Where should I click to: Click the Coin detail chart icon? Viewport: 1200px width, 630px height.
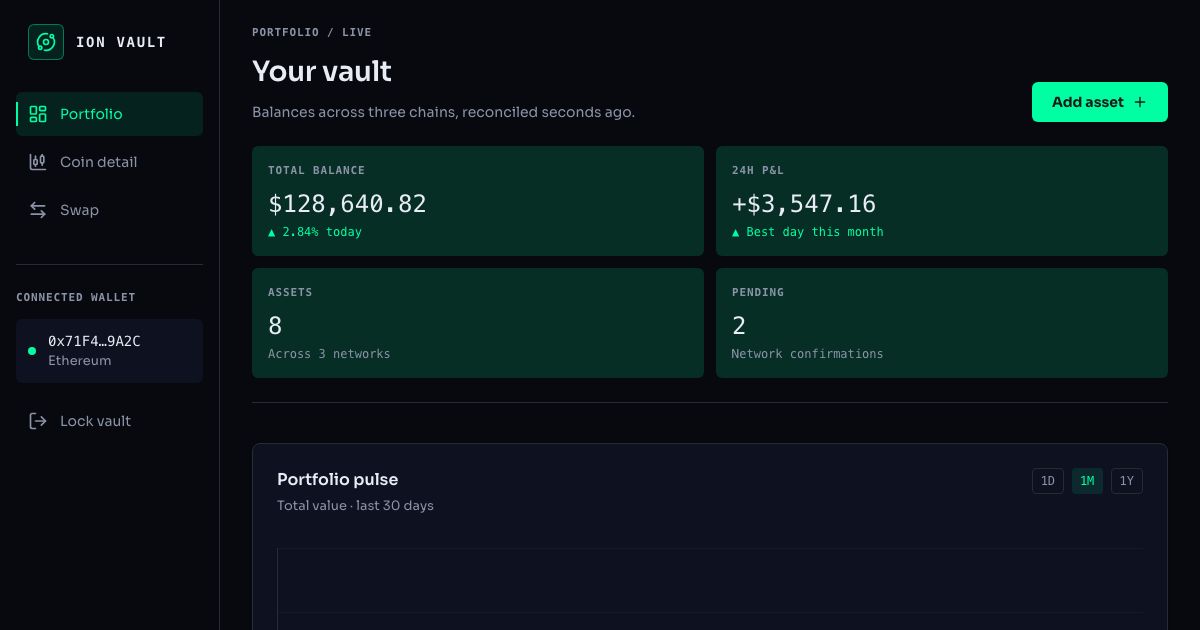click(x=38, y=162)
